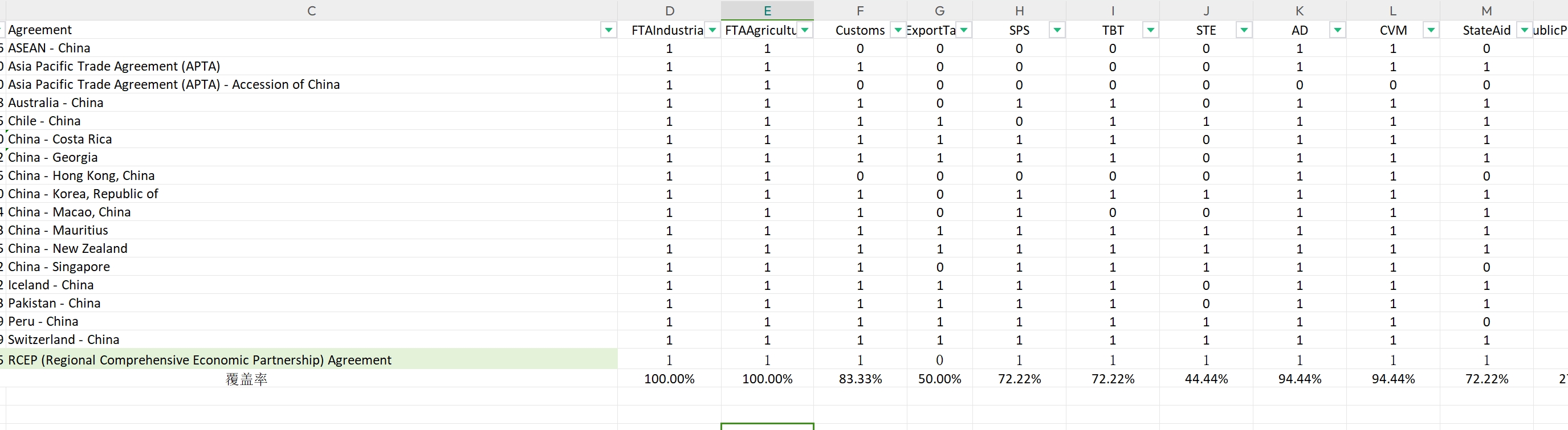Select the APTA "Accession of China" cell
The width and height of the screenshot is (1568, 430).
point(311,84)
